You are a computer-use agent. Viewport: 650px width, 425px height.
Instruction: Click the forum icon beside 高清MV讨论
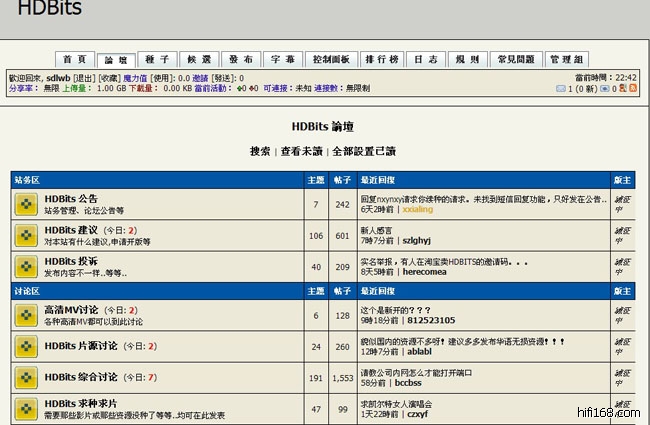click(26, 315)
